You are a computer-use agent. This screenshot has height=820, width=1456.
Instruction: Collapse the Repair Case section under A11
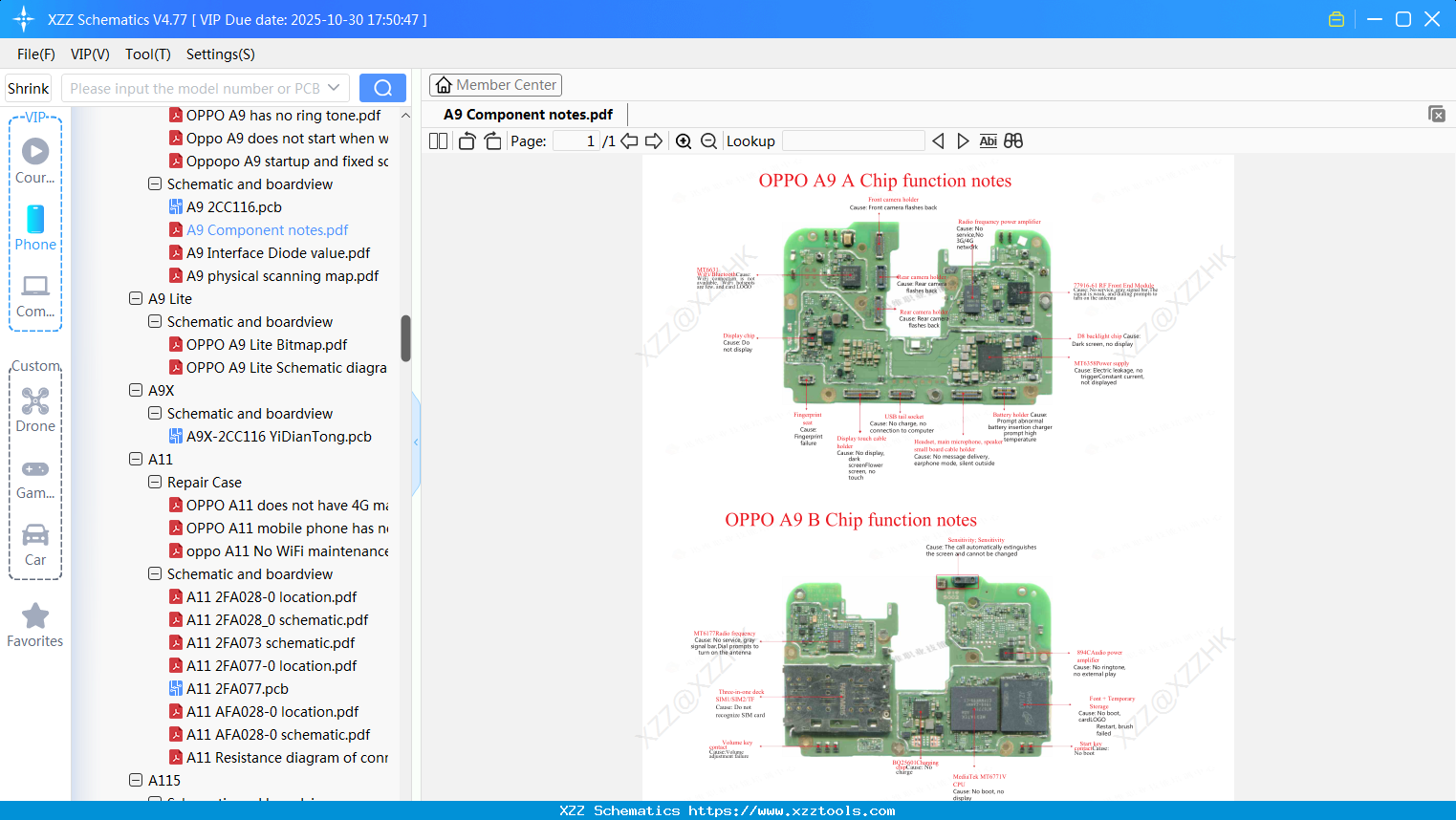154,482
